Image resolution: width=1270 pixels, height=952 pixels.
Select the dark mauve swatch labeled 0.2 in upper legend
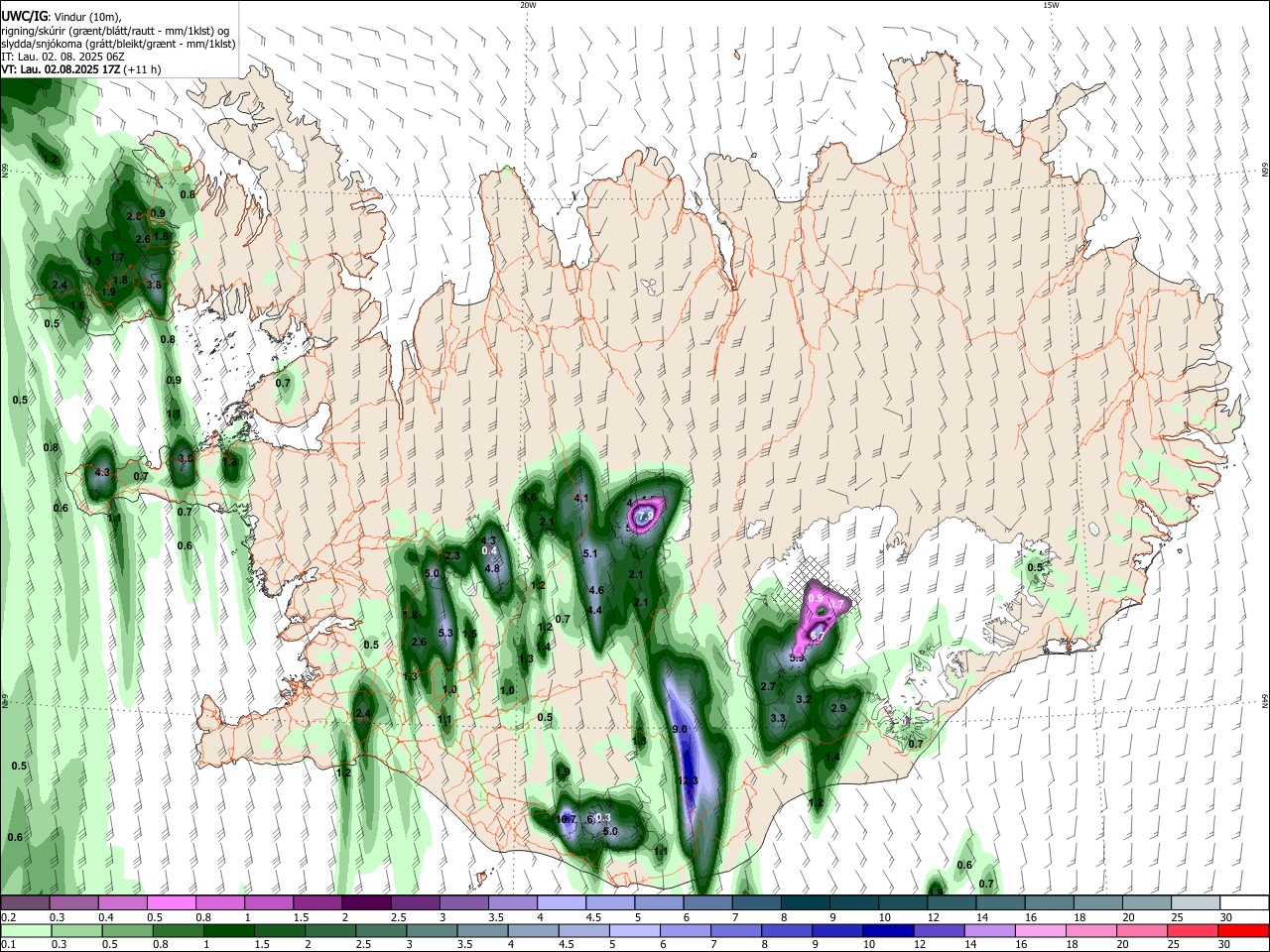(x=25, y=903)
